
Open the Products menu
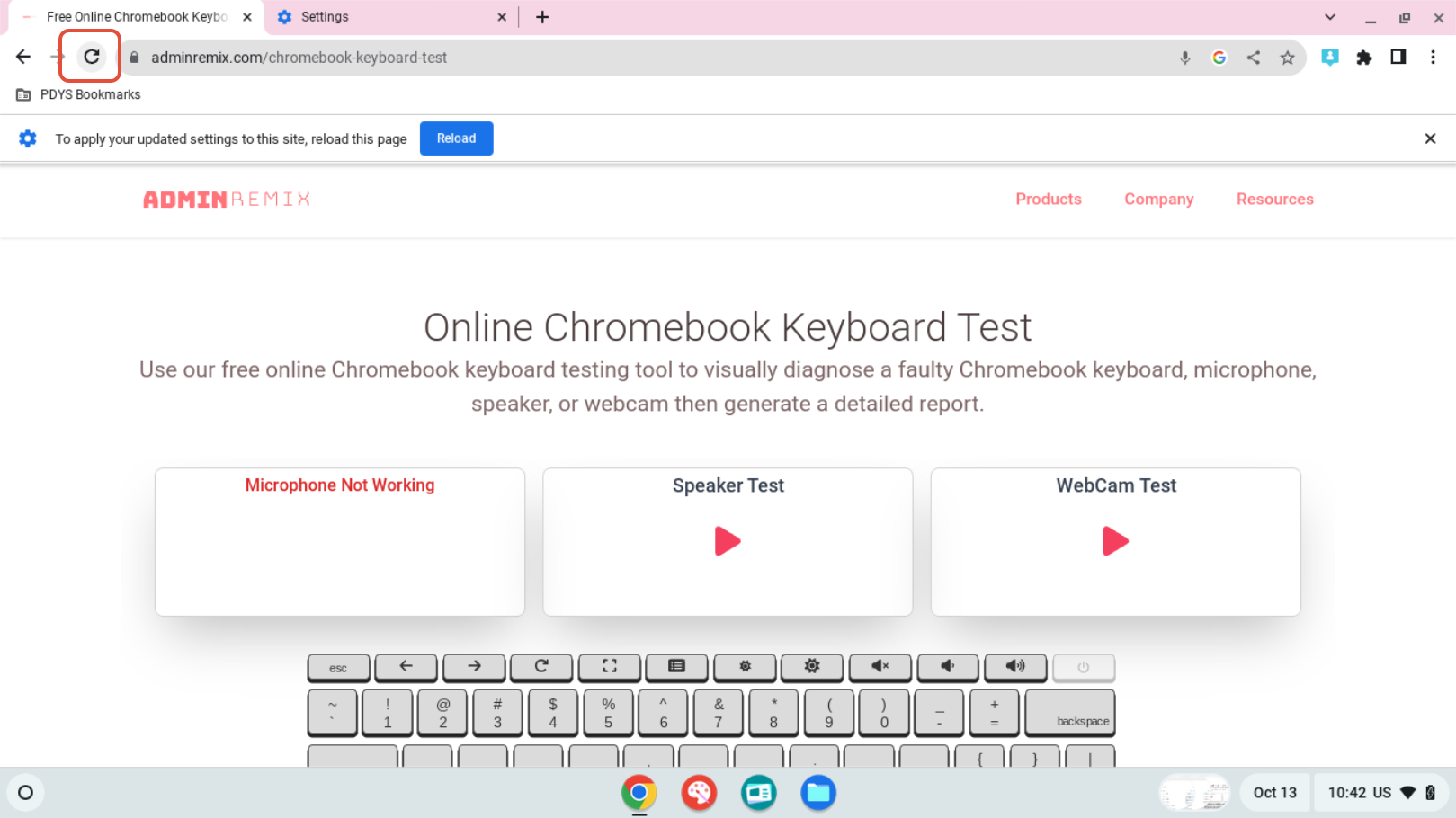click(1049, 199)
